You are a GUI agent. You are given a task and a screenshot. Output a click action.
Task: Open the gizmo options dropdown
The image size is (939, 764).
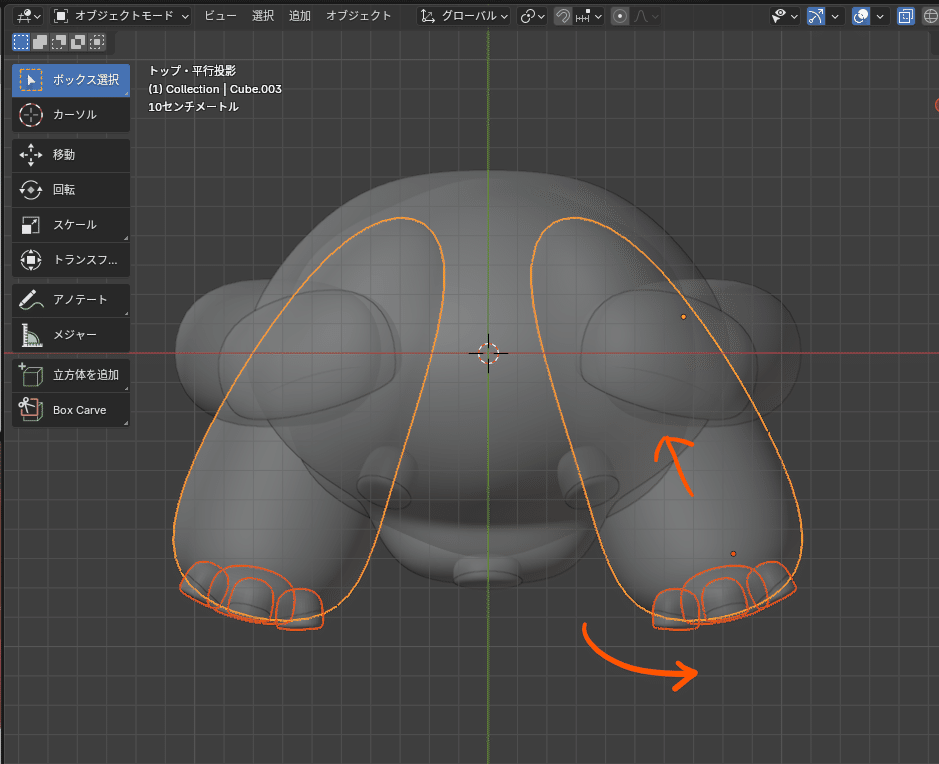click(835, 16)
